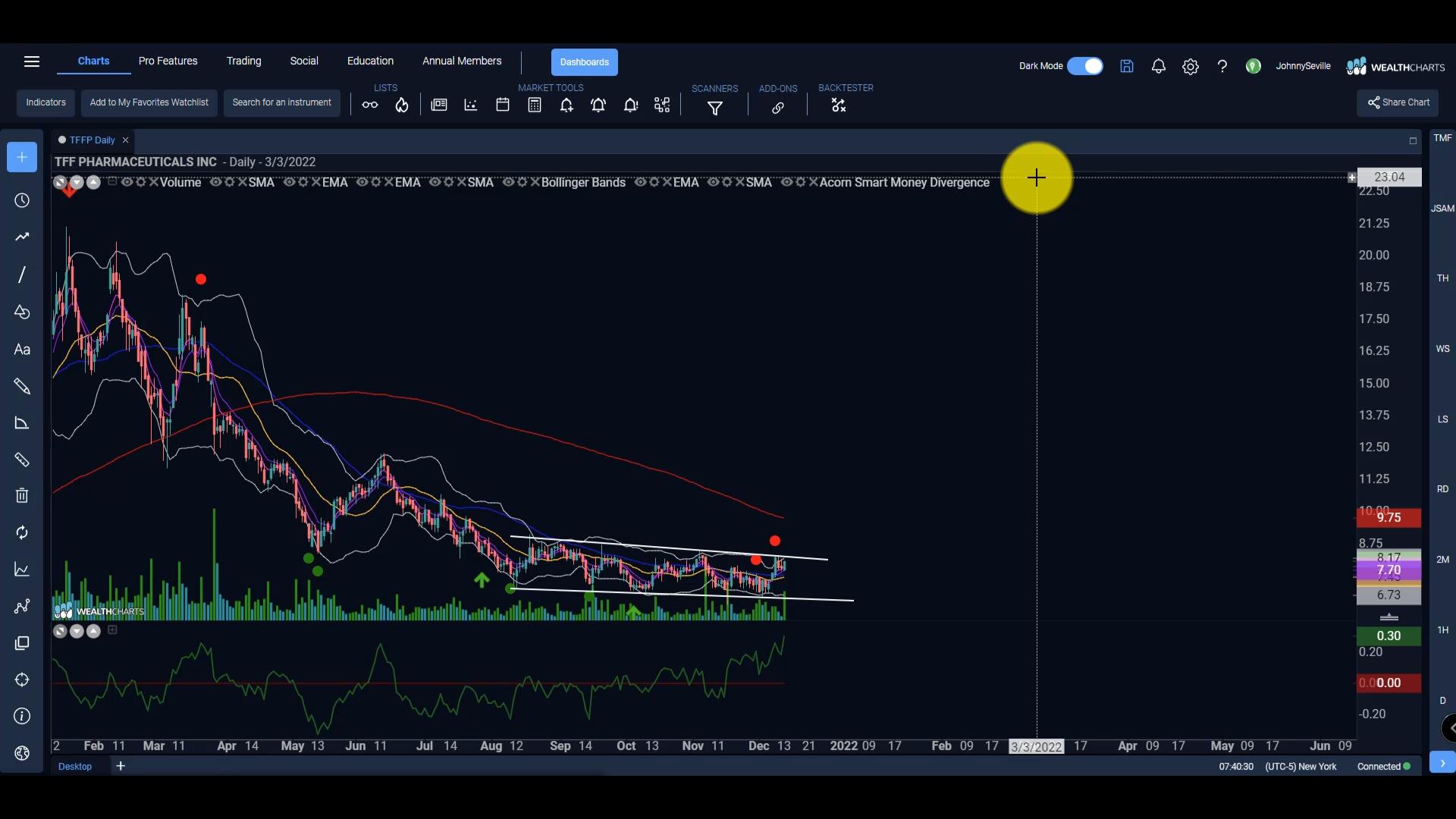The width and height of the screenshot is (1456, 819).
Task: Open the Annual Members menu
Action: (463, 61)
